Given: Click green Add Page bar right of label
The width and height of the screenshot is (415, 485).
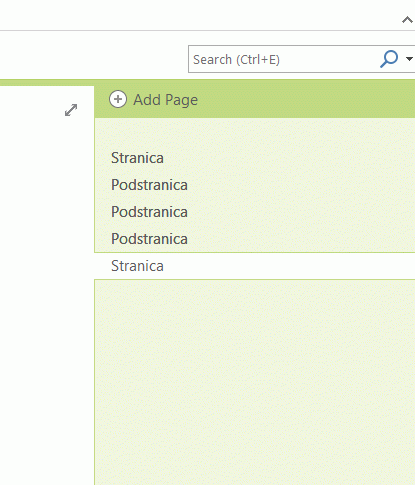Looking at the screenshot, I should 307,99.
